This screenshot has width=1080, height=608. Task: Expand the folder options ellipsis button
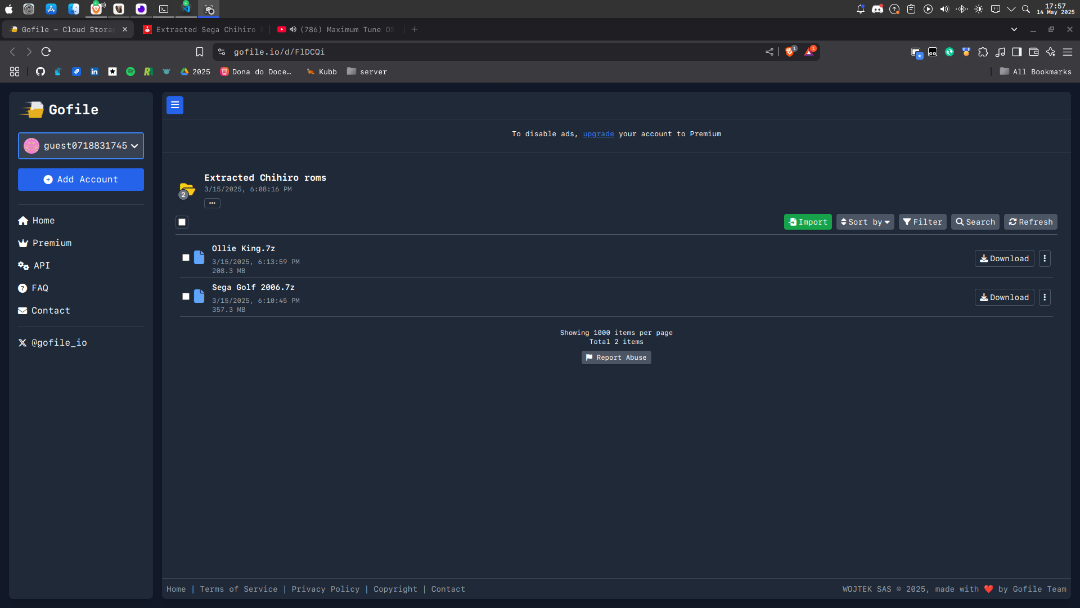(x=212, y=203)
